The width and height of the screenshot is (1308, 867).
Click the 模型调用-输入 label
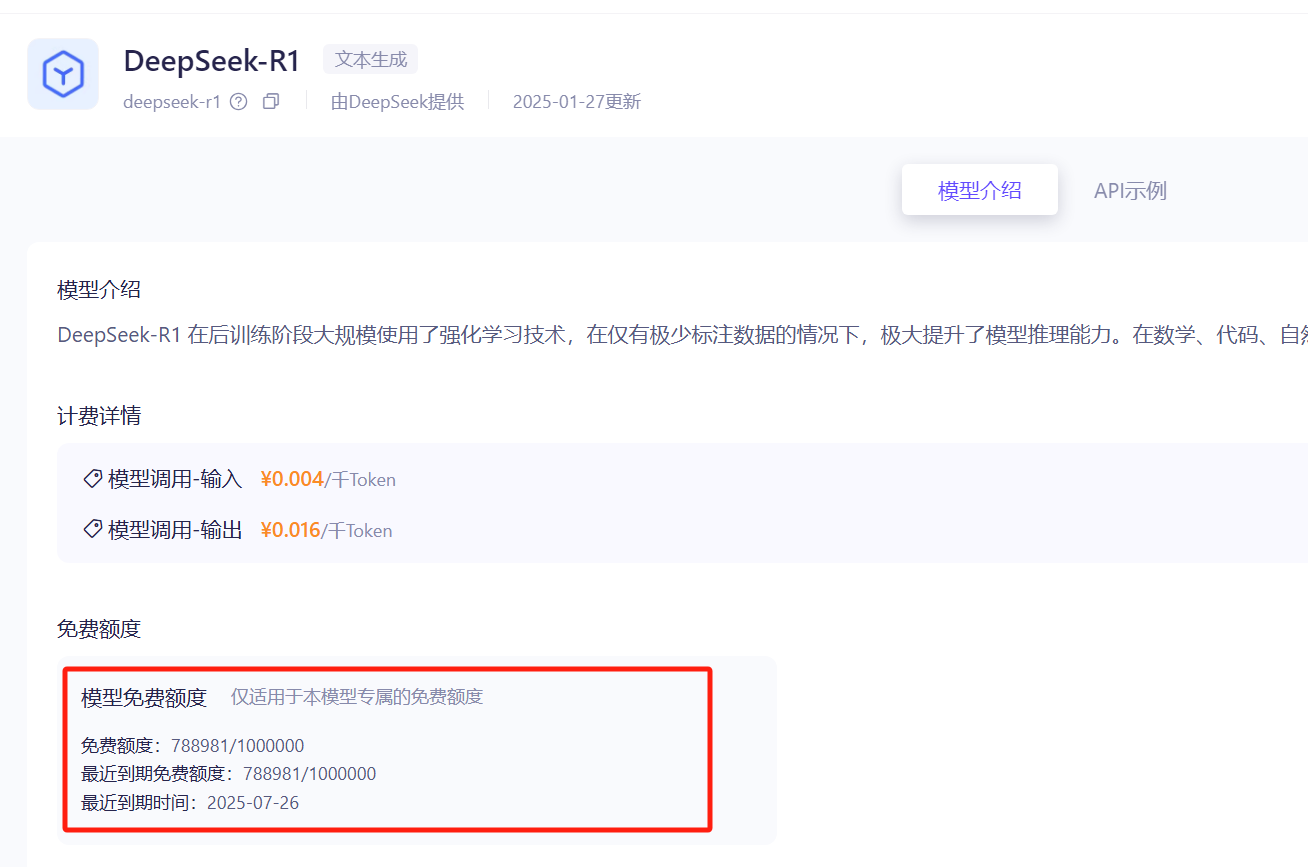pos(175,479)
